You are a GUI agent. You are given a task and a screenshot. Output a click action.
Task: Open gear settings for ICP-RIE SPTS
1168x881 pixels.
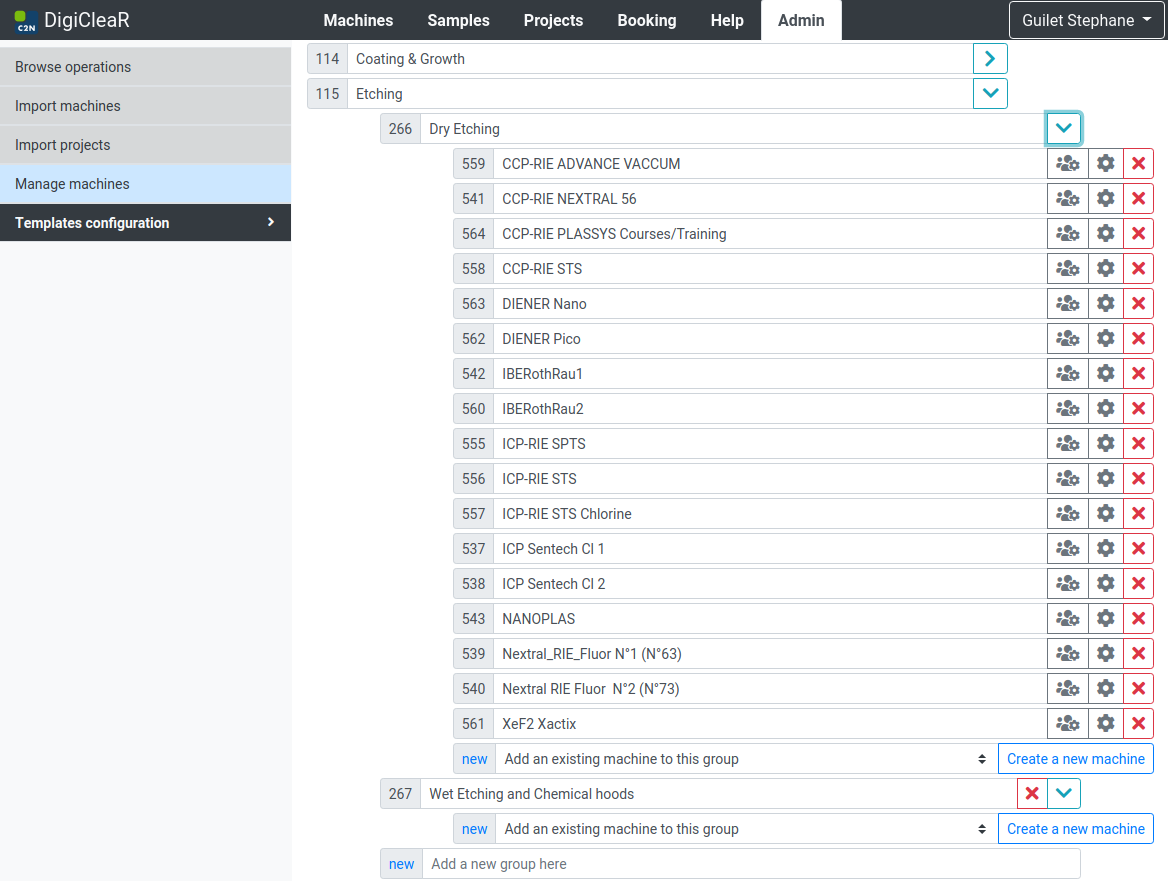point(1105,444)
